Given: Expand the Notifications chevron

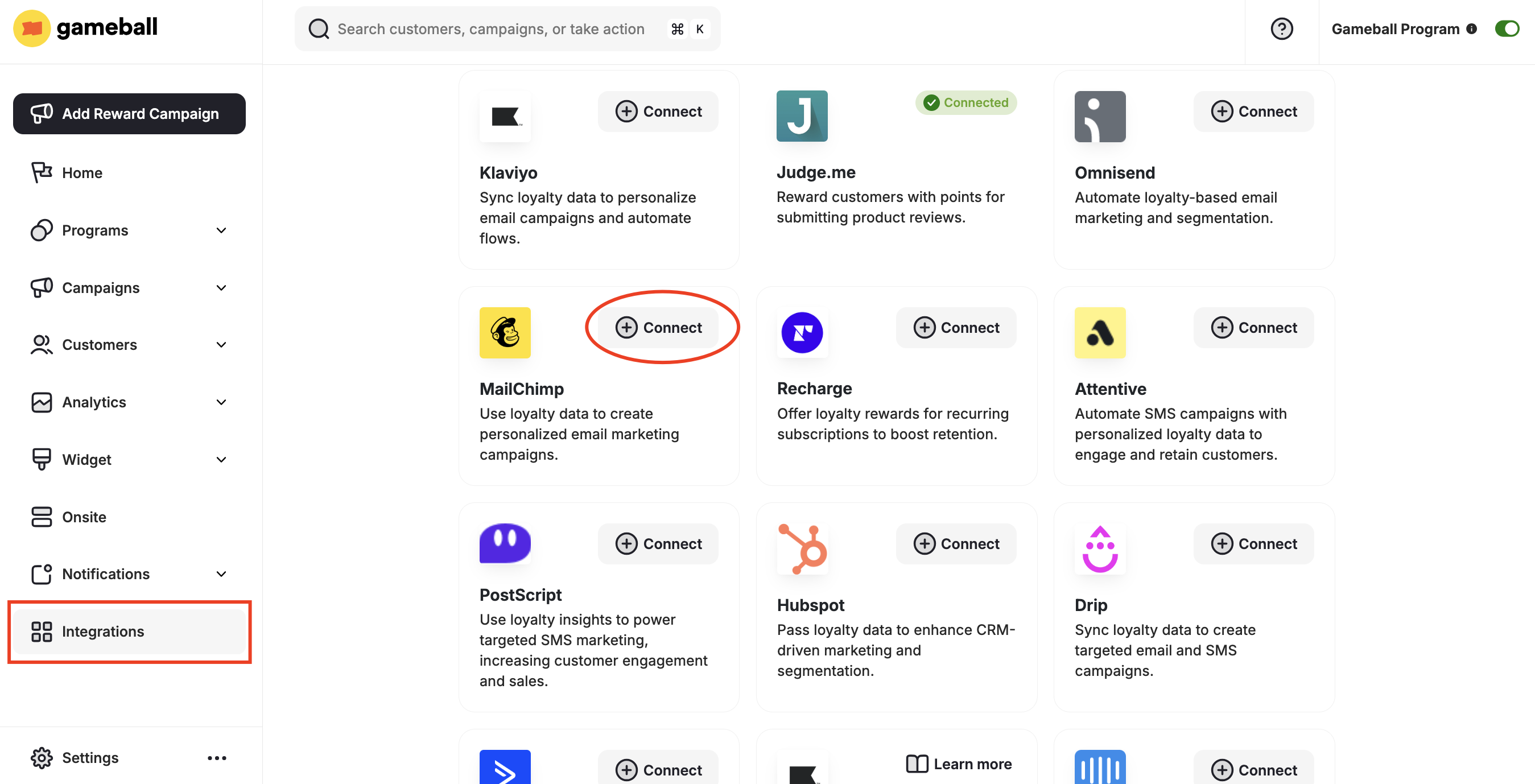Looking at the screenshot, I should 221,573.
